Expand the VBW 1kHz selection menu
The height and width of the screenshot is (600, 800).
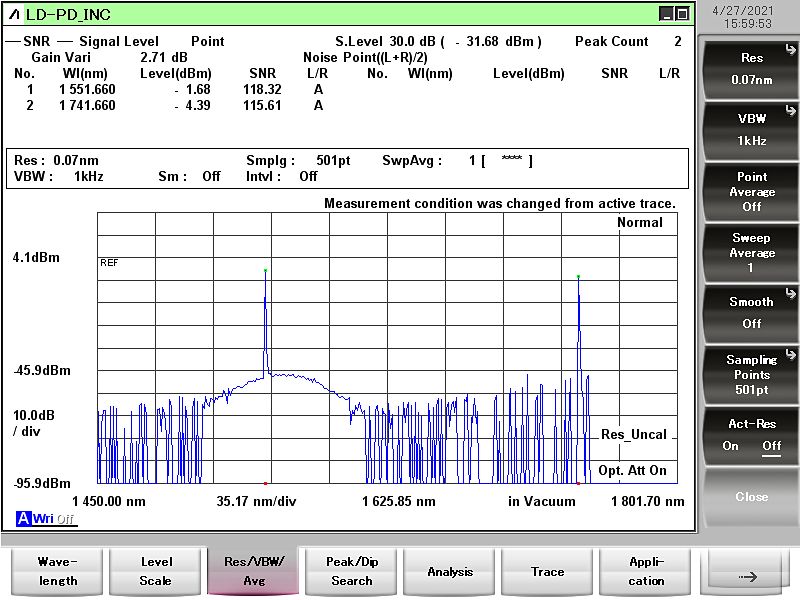[751, 129]
